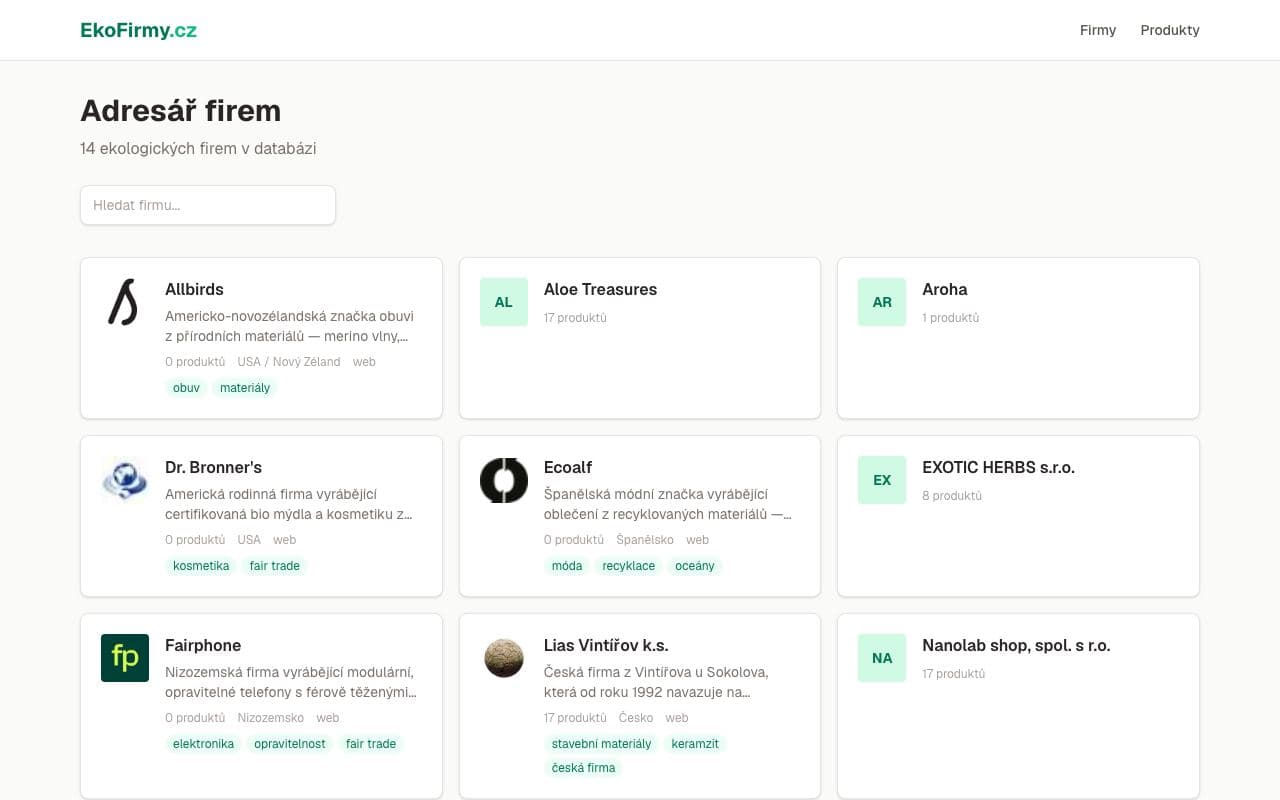Image resolution: width=1280 pixels, height=800 pixels.
Task: Click the Dr. Bronner's description text
Action: (x=289, y=504)
